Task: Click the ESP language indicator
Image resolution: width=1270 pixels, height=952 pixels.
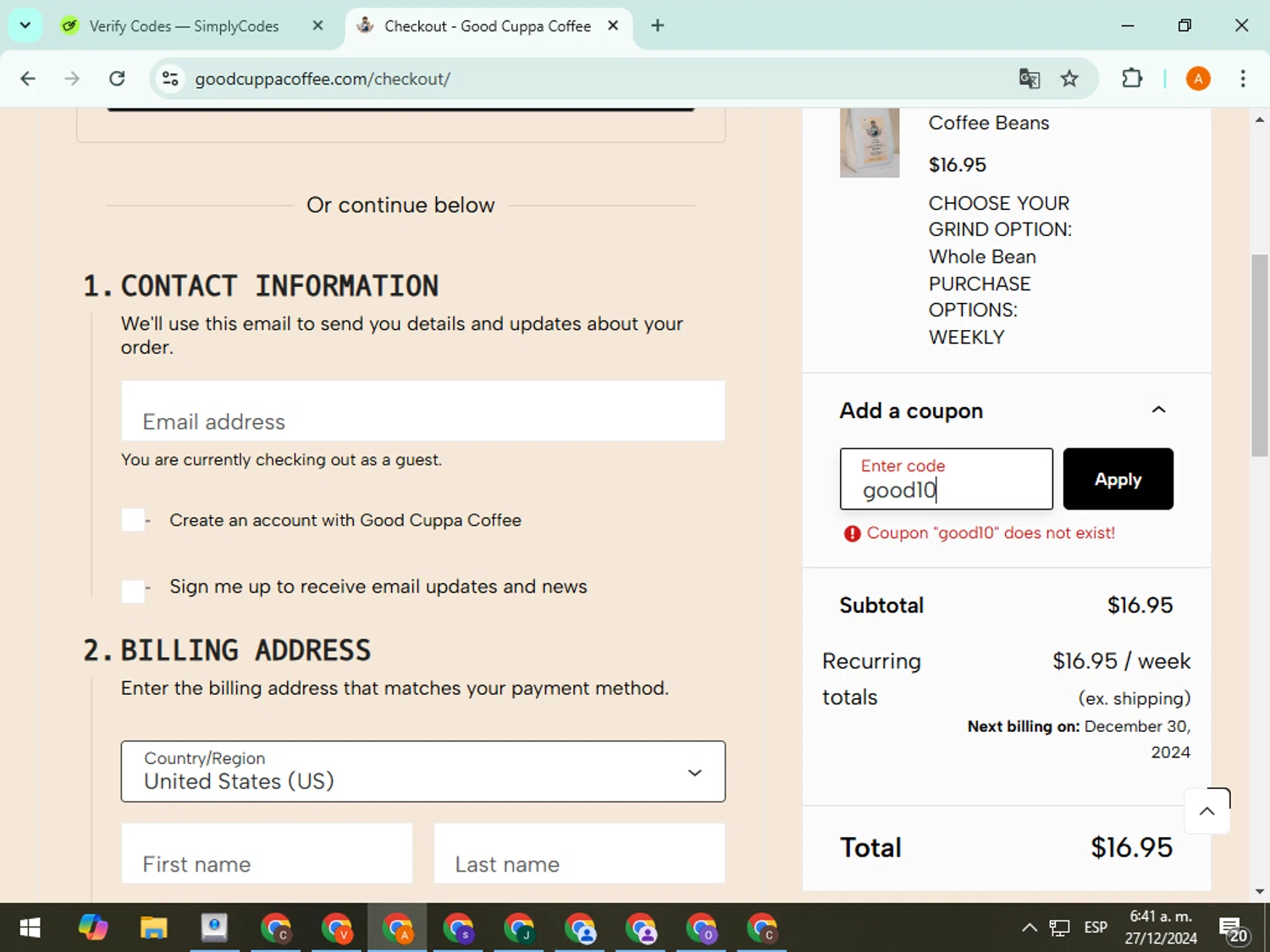Action: [1096, 927]
